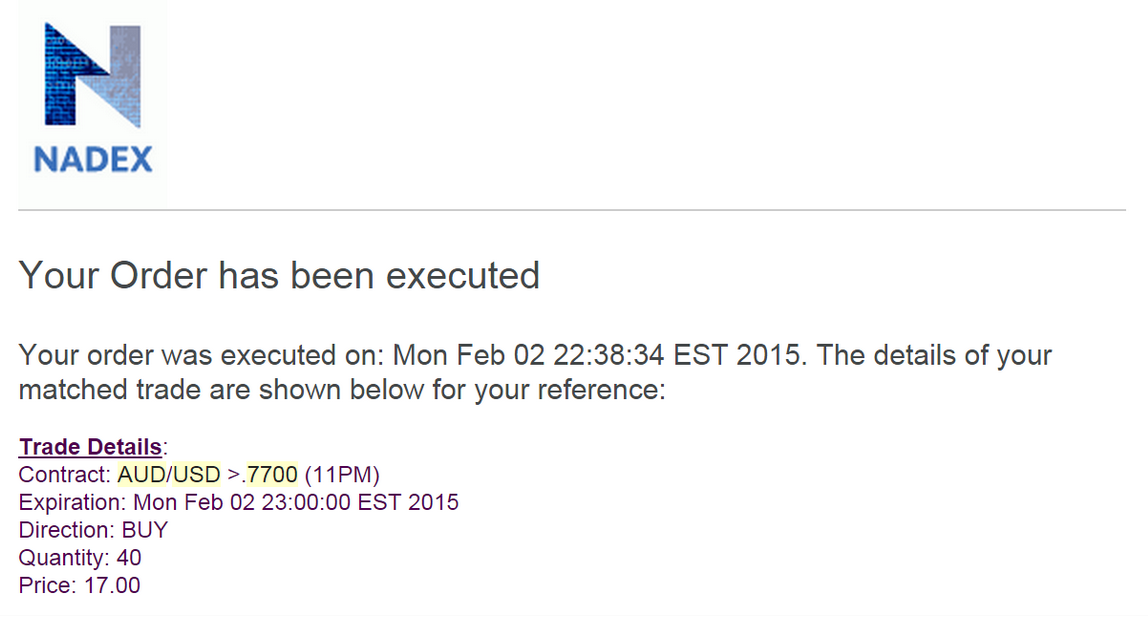Select the highlighted .7700 strike value
Screen dimensions: 1148x617
pos(270,474)
